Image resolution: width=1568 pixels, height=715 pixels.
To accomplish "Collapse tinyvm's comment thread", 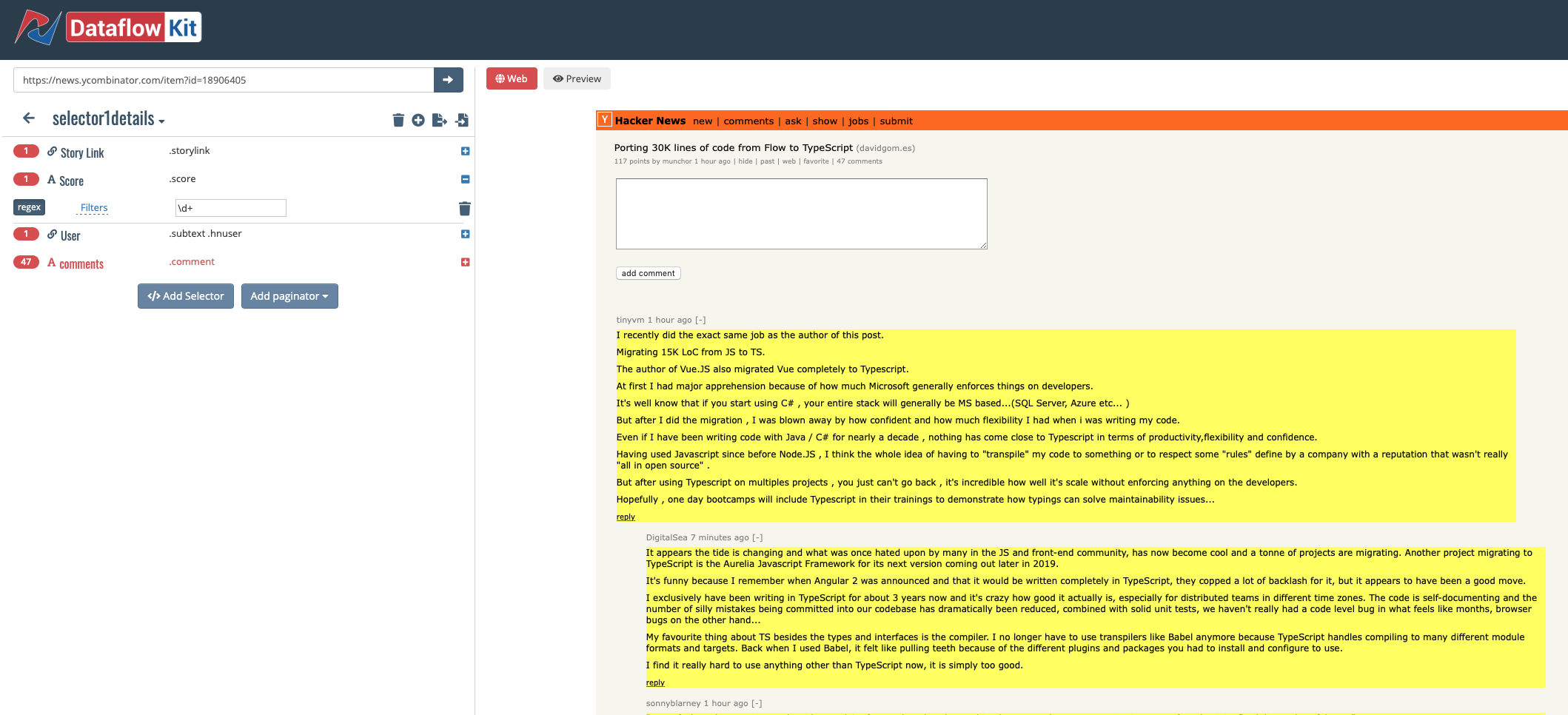I will pyautogui.click(x=700, y=320).
